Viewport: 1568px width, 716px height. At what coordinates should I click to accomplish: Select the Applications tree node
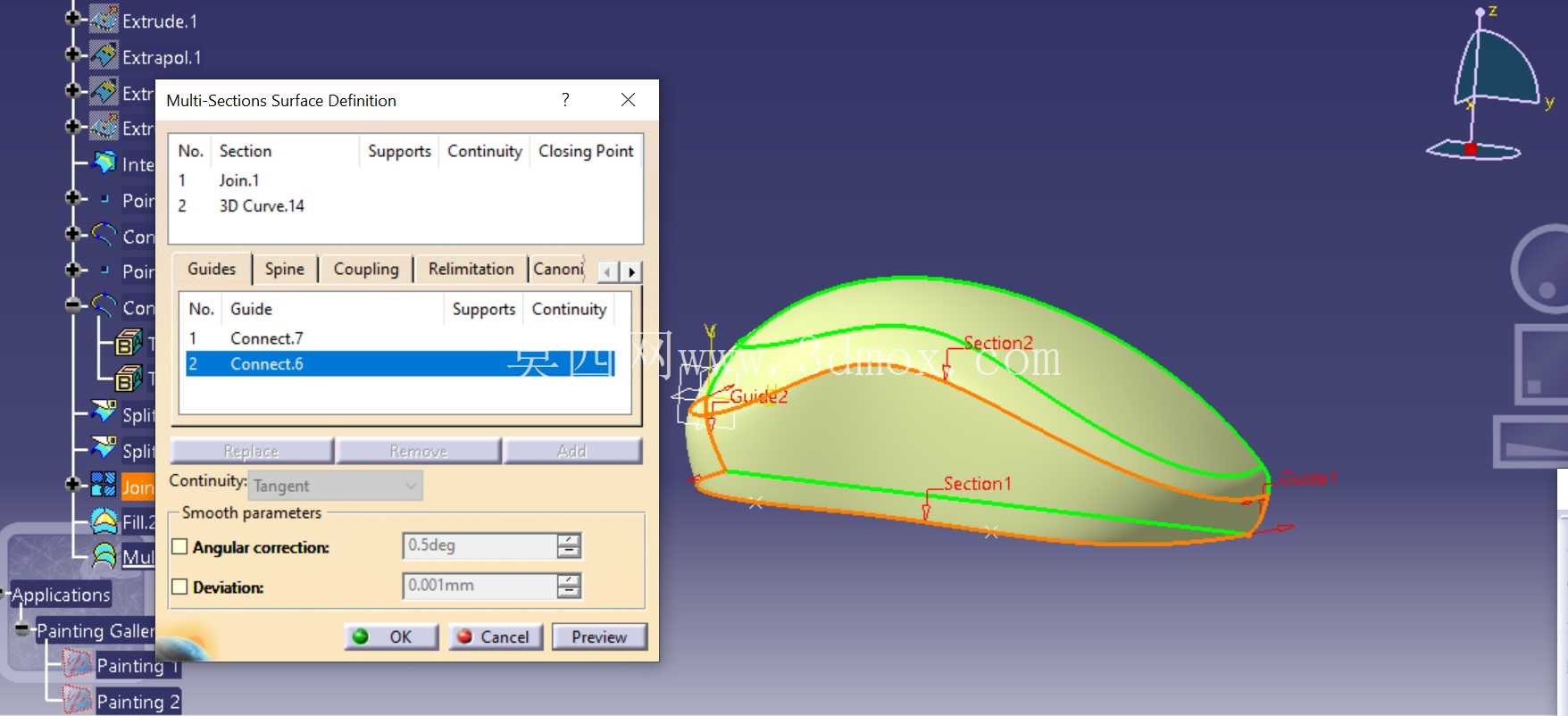pyautogui.click(x=61, y=595)
